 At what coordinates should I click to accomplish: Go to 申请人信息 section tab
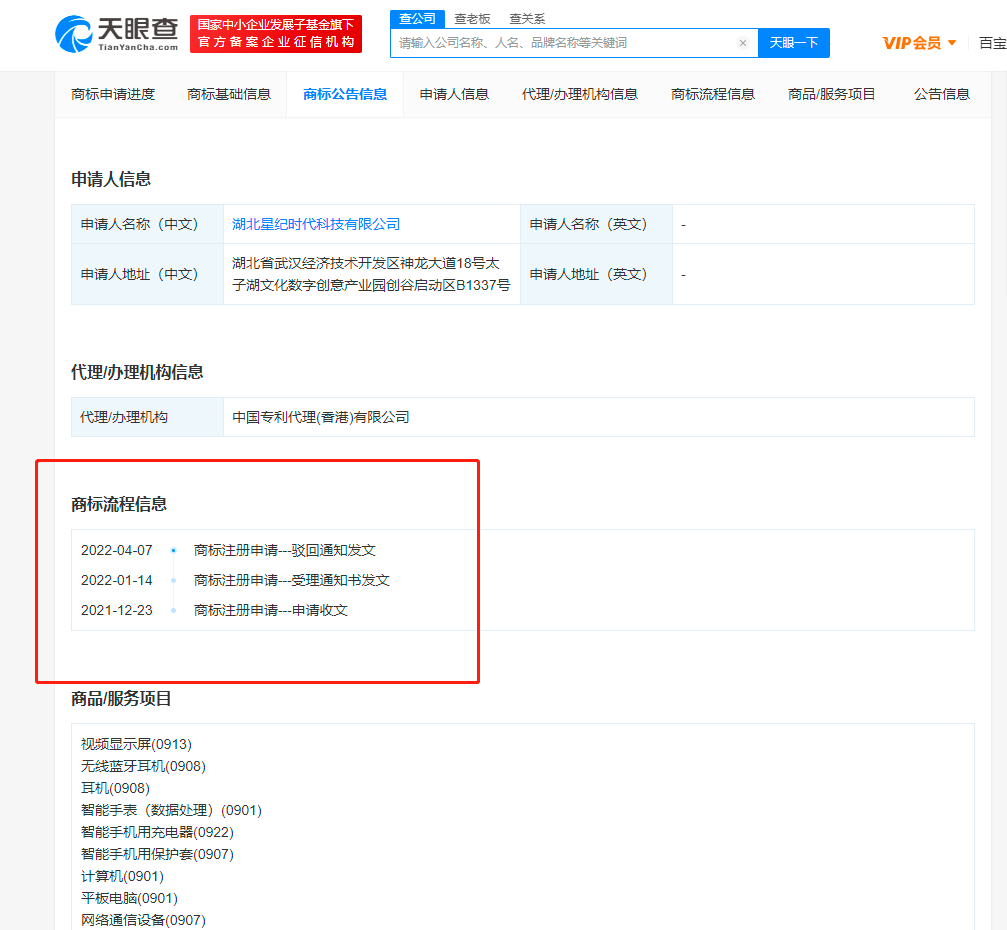(x=454, y=94)
